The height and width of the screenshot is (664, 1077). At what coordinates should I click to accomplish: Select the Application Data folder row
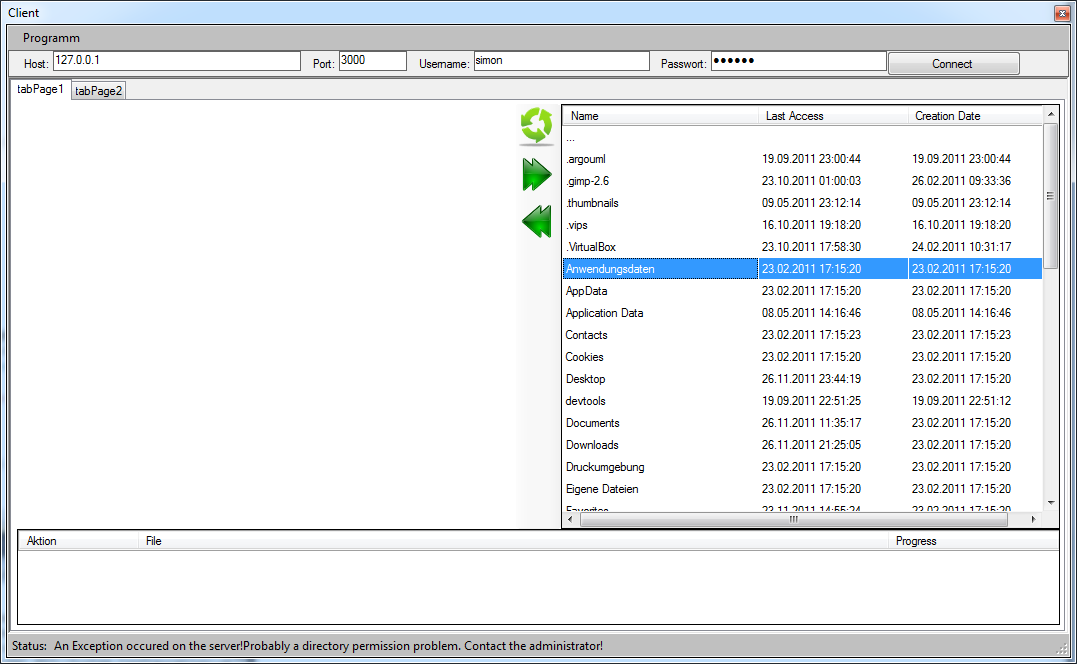pyautogui.click(x=802, y=312)
